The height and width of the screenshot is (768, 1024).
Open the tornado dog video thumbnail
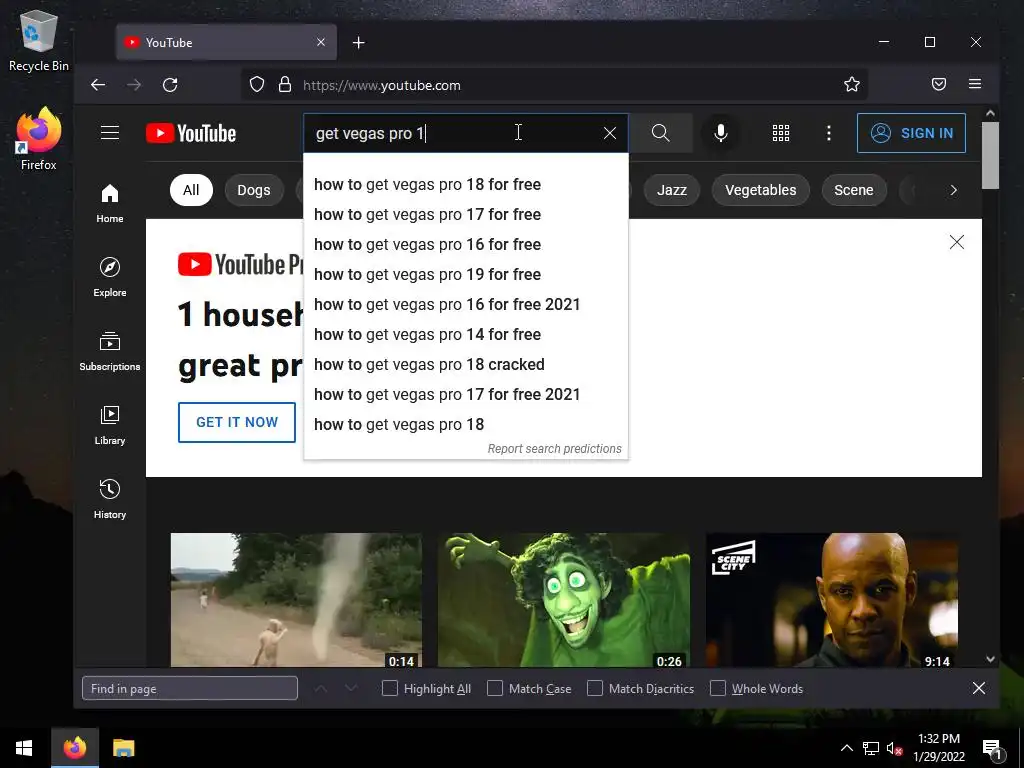point(296,600)
